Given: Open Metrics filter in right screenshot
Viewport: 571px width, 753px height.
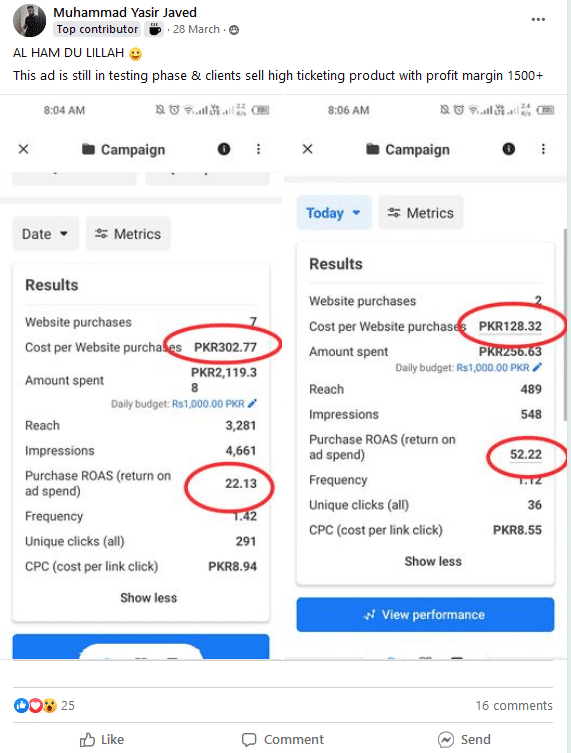Looking at the screenshot, I should point(421,213).
